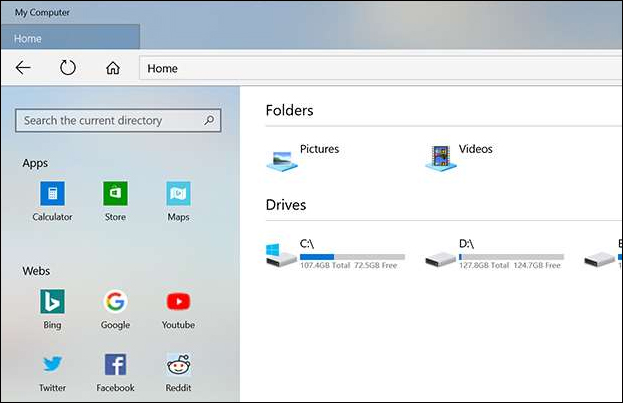Click the Calculator label text
Screen dimensions: 623x403
coord(52,217)
